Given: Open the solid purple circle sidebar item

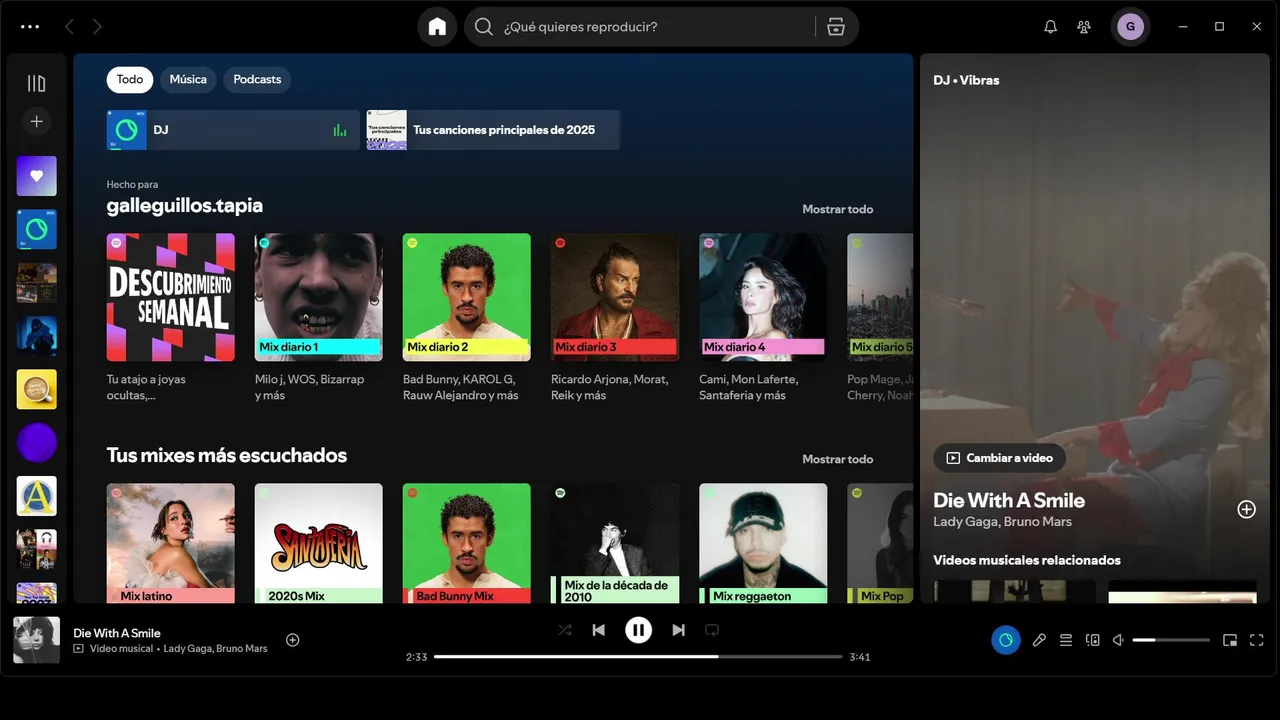Looking at the screenshot, I should click(x=36, y=442).
